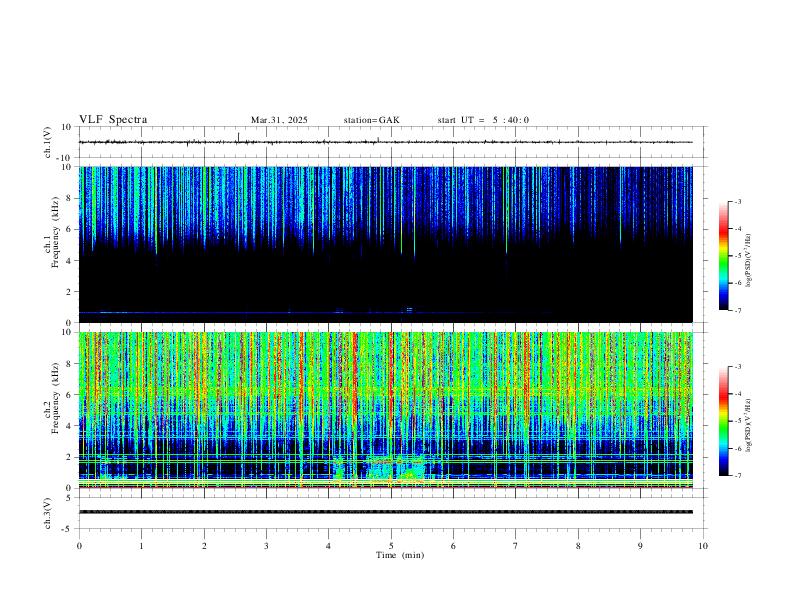Screen dimensions: 792x612
Task: Click the "station=GAK" label
Action: (x=371, y=120)
